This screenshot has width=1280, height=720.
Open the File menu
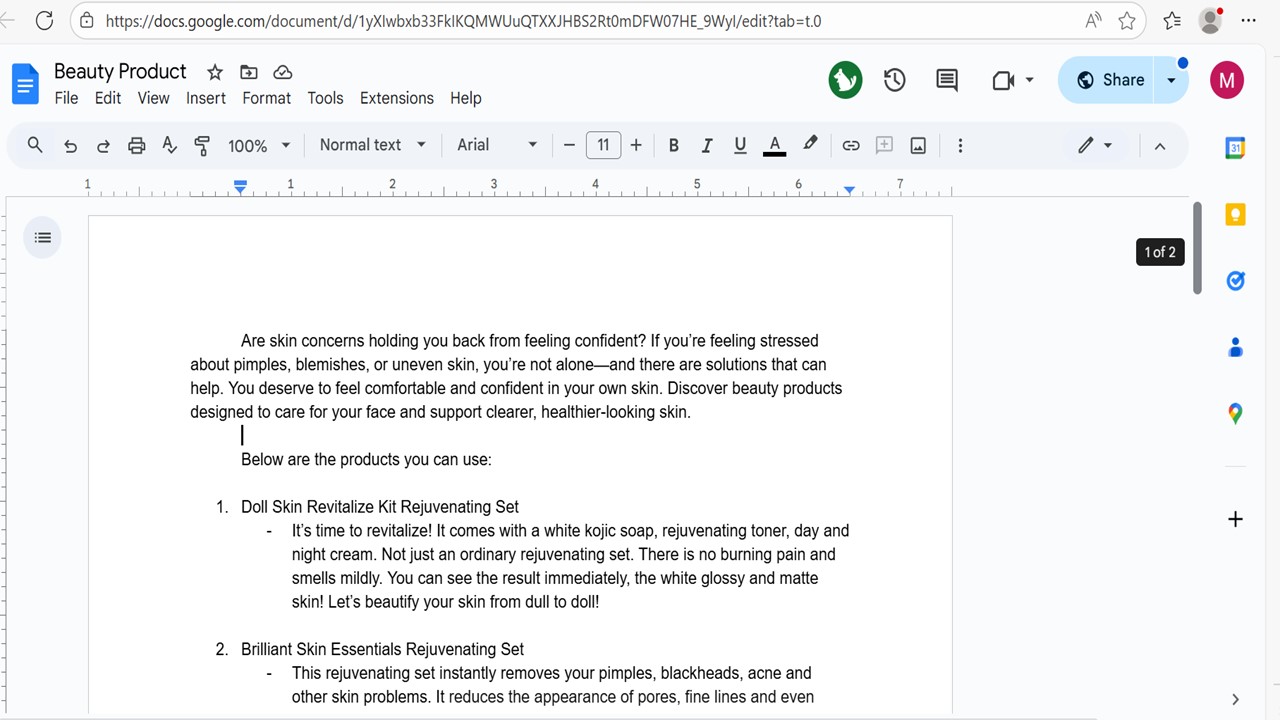pos(66,98)
